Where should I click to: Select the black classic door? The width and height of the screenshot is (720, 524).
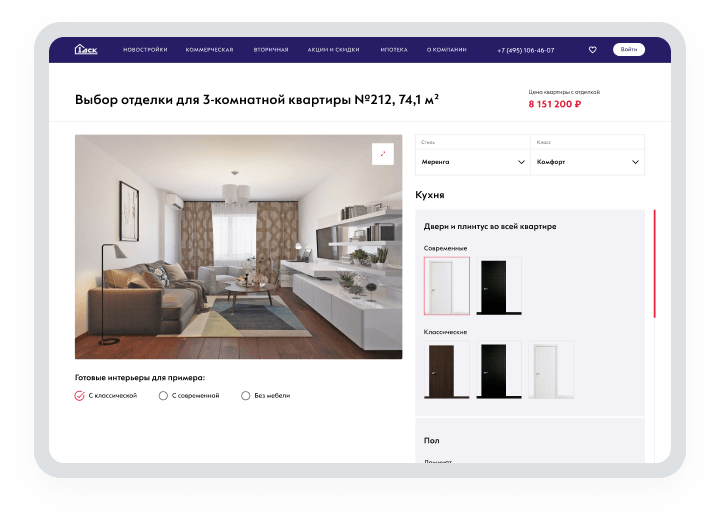(499, 369)
